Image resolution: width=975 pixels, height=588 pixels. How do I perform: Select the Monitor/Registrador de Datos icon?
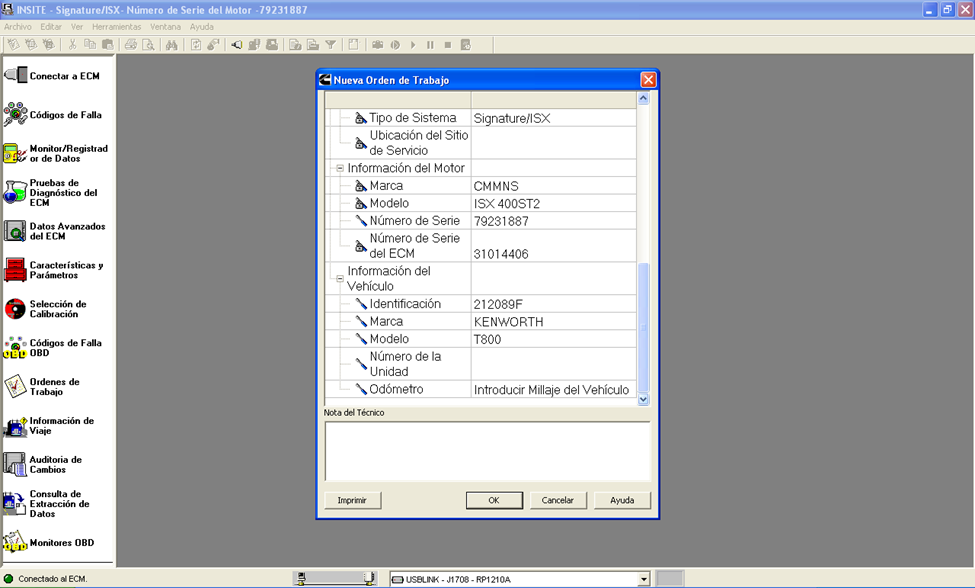point(15,153)
